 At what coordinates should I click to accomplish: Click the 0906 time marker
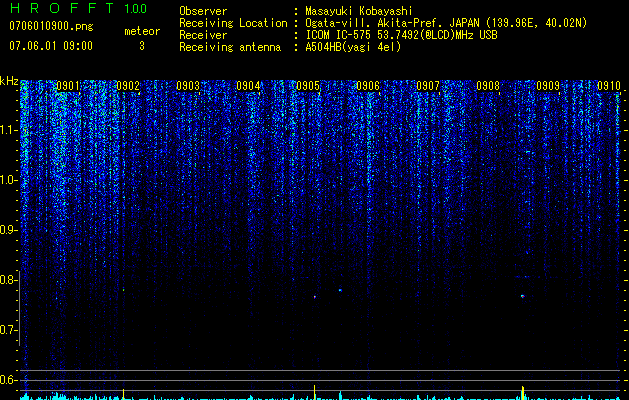368,86
